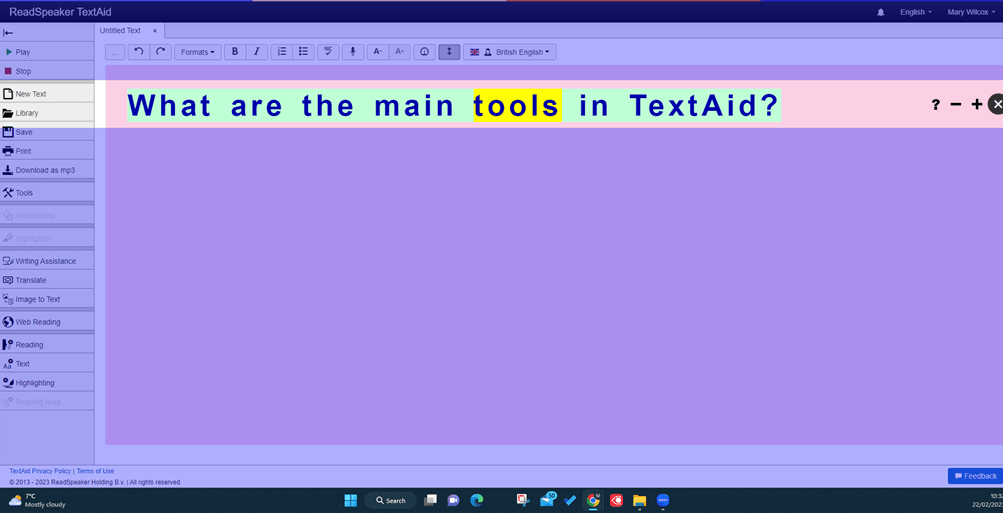Click the taskbar Search box
The image size is (1003, 513).
(x=390, y=500)
